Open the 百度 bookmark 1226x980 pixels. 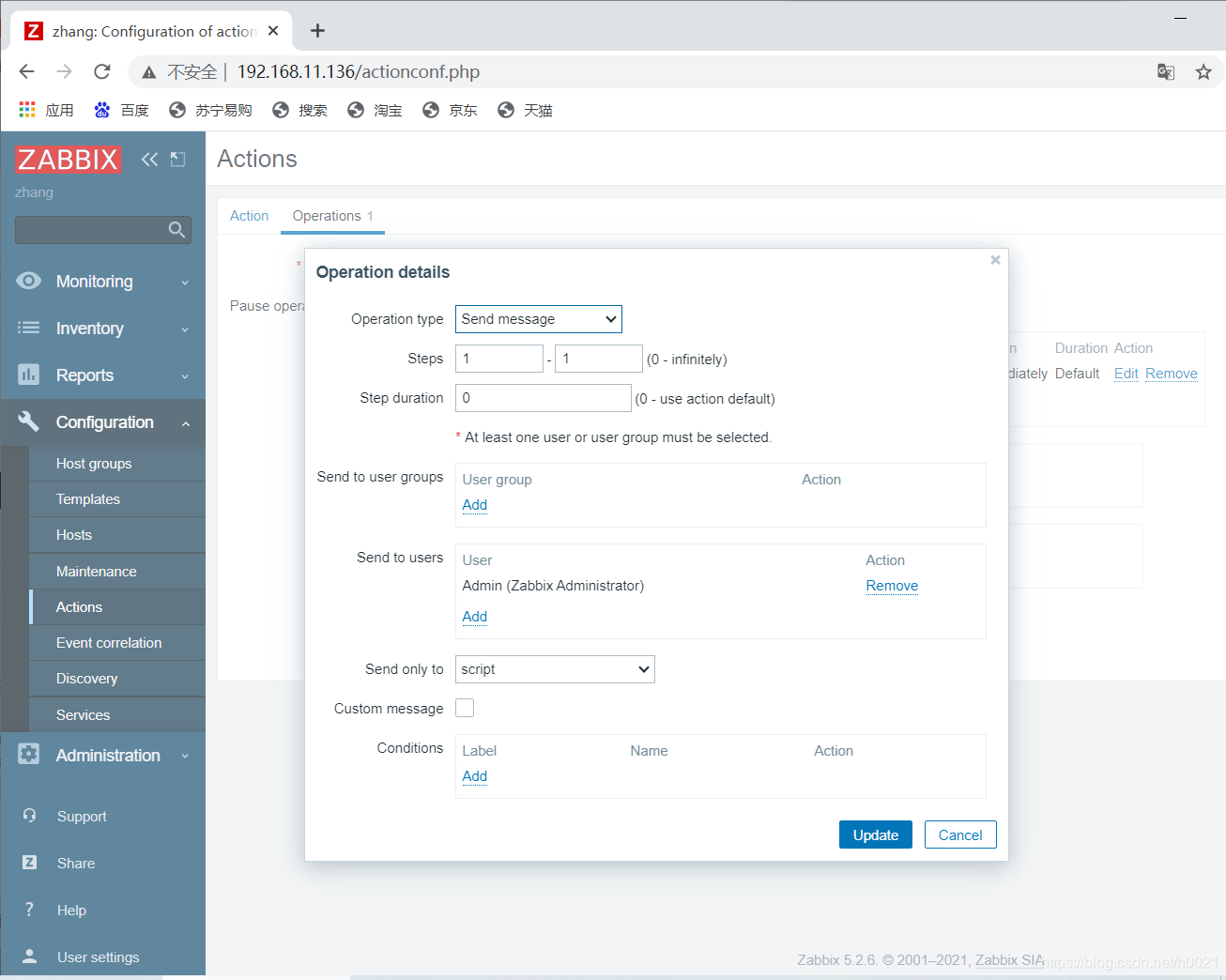[121, 110]
